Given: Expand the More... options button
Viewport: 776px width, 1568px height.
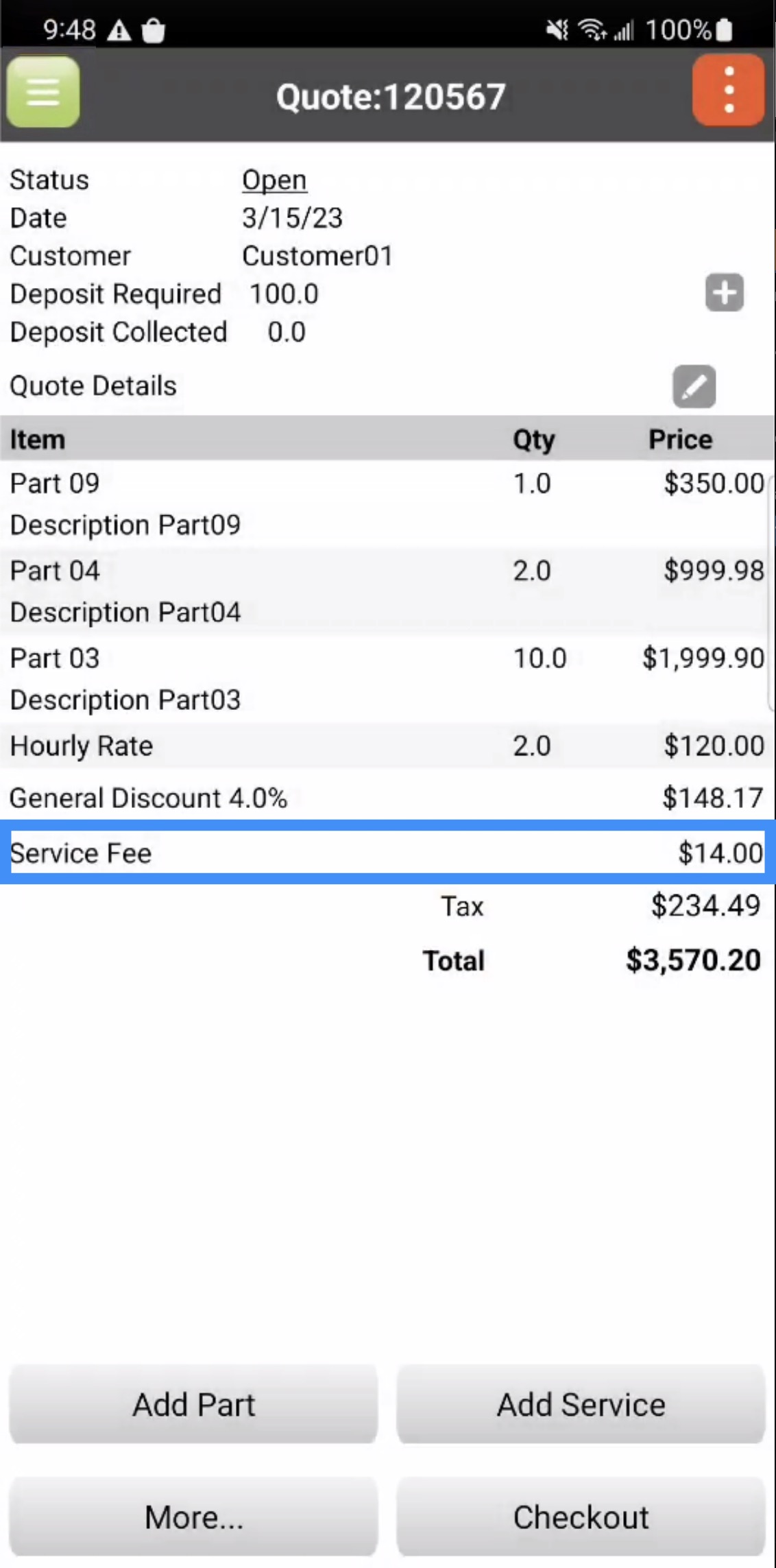Looking at the screenshot, I should click(x=193, y=1517).
